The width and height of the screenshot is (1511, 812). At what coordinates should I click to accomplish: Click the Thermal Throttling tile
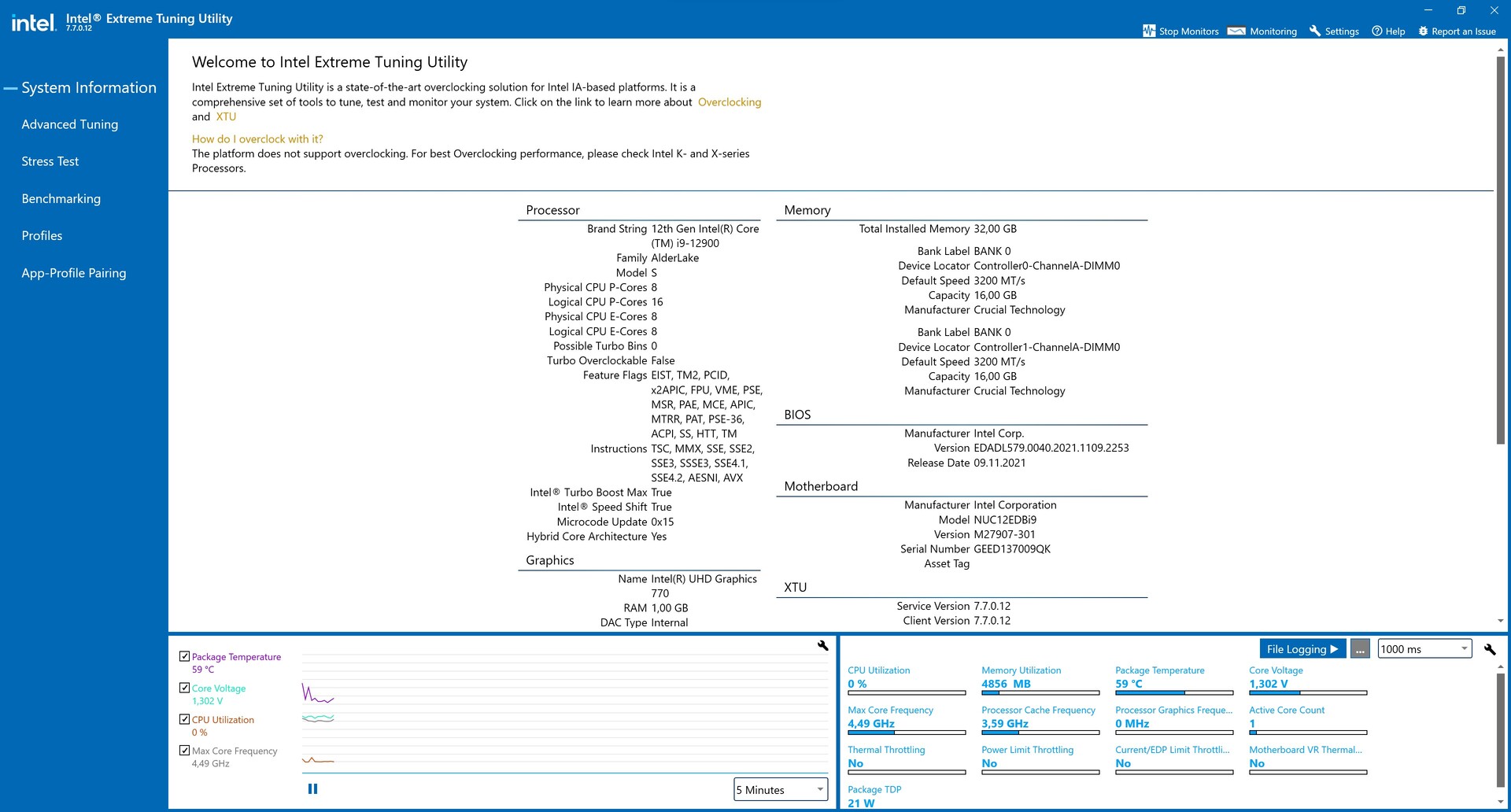tap(907, 760)
